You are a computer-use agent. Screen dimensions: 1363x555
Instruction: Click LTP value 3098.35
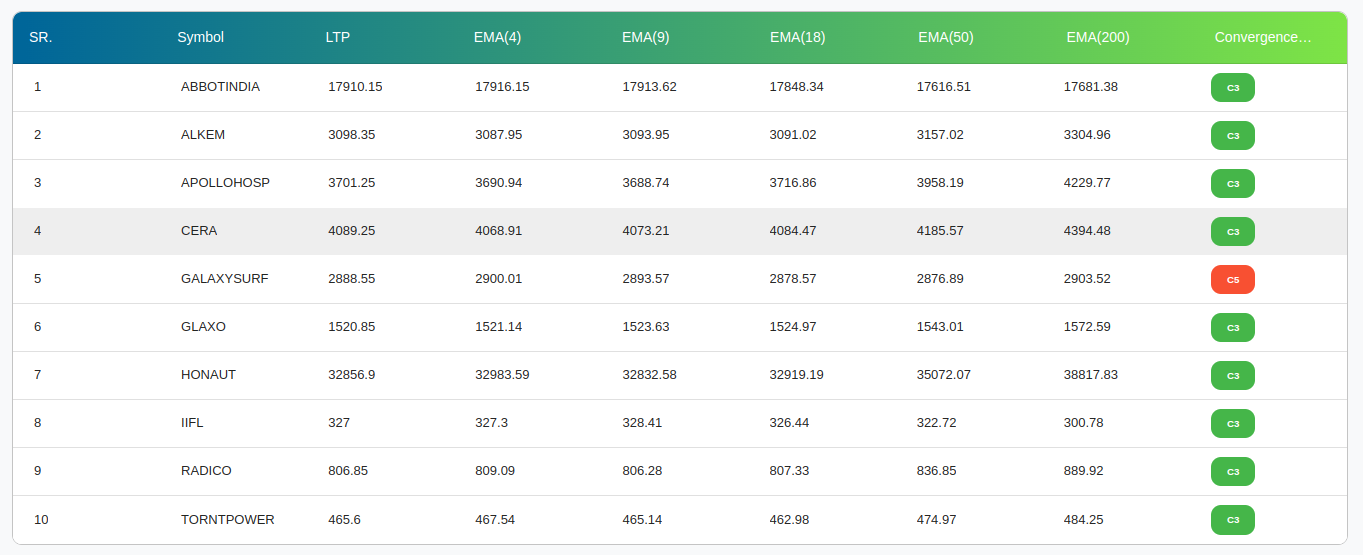352,135
